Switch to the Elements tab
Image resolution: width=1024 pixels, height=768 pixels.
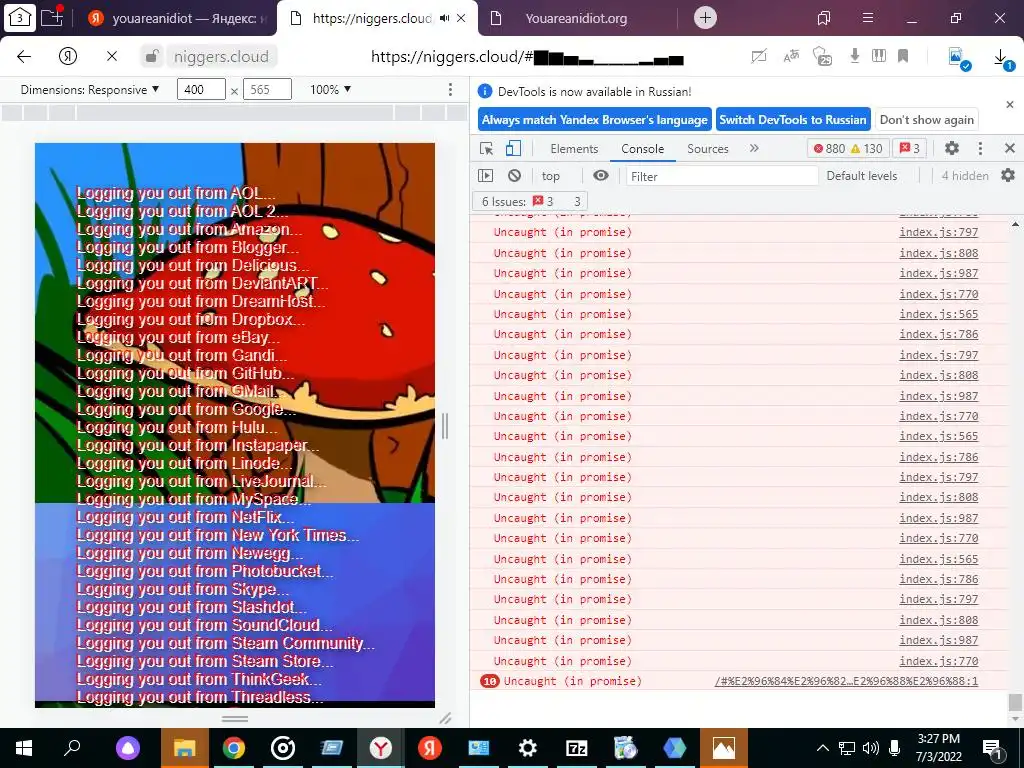pyautogui.click(x=574, y=149)
